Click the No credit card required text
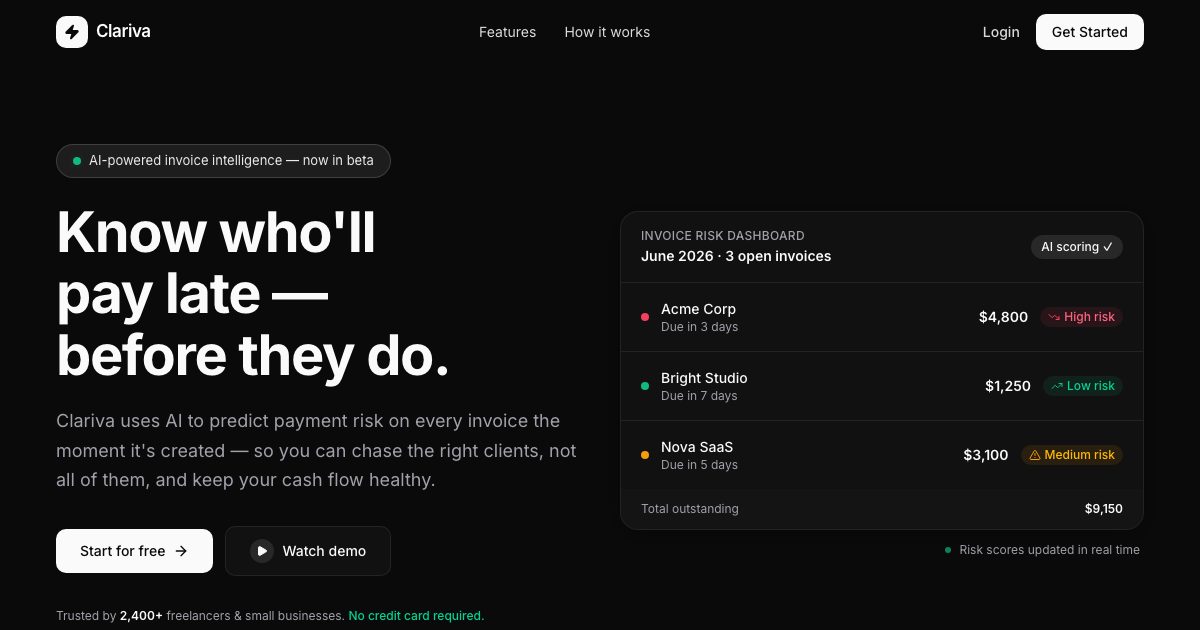Screen dimensions: 1200x630 tap(416, 616)
